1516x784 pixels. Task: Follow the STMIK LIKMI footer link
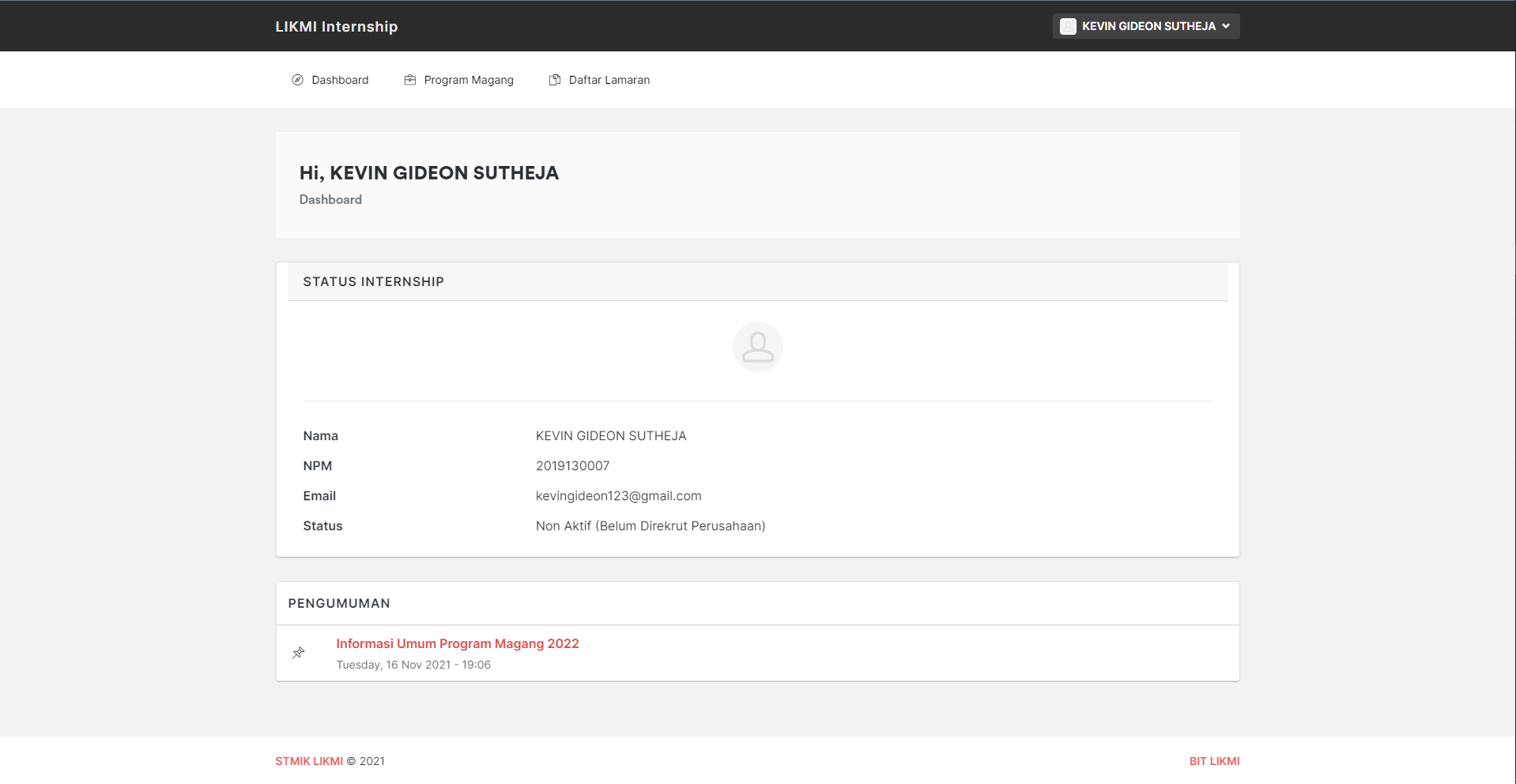click(309, 761)
